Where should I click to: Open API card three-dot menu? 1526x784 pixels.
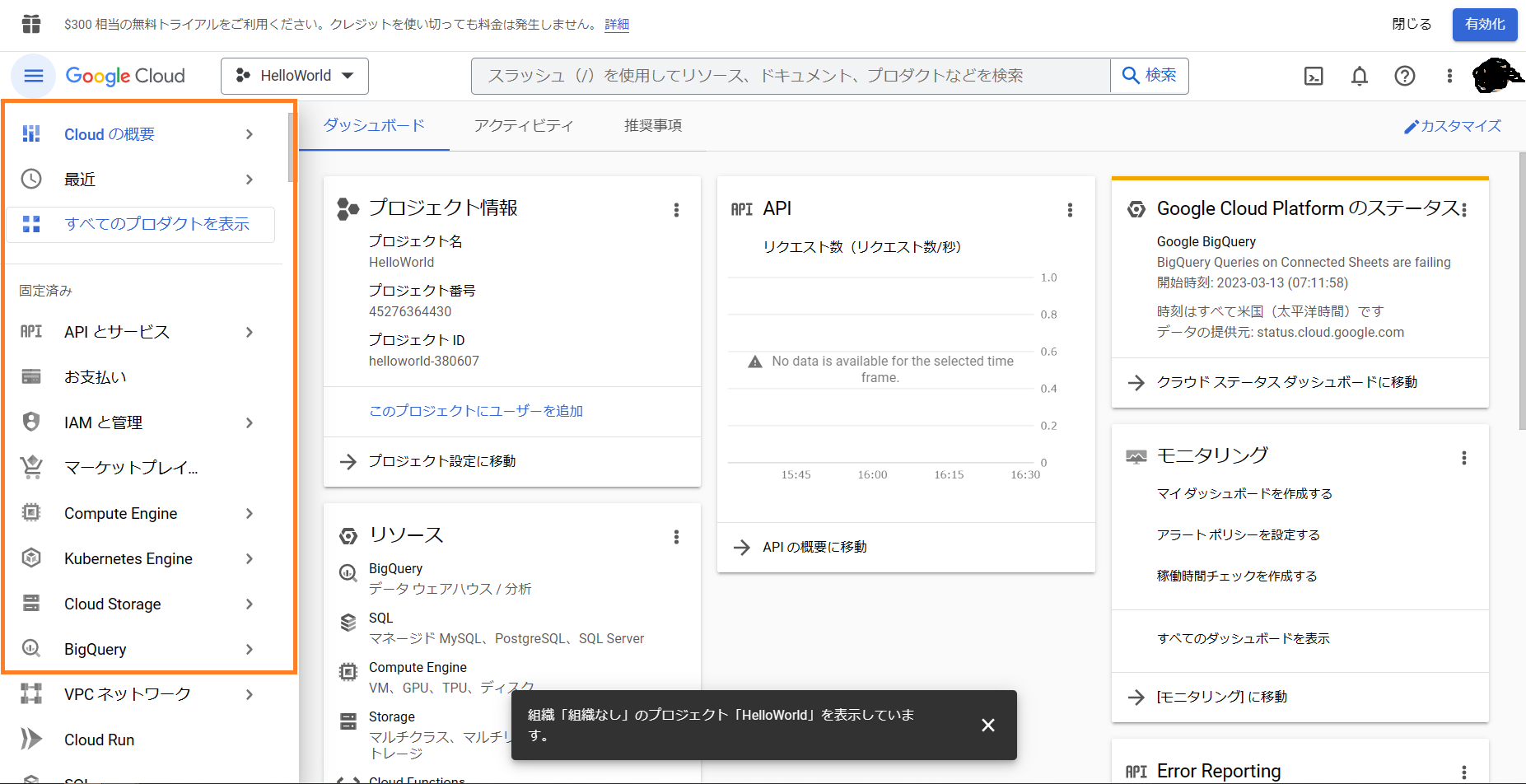pos(1071,210)
